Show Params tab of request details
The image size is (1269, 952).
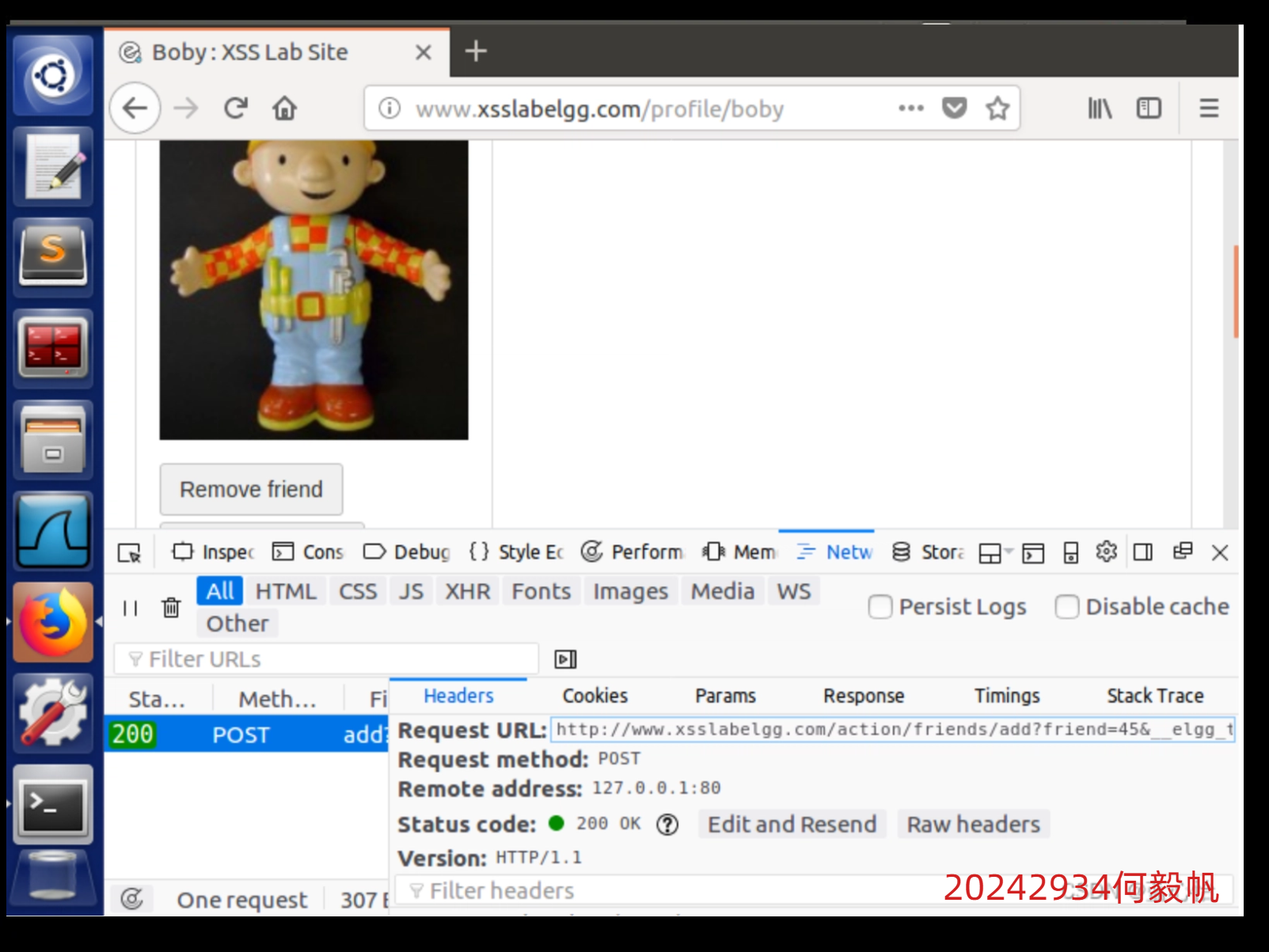tap(726, 696)
